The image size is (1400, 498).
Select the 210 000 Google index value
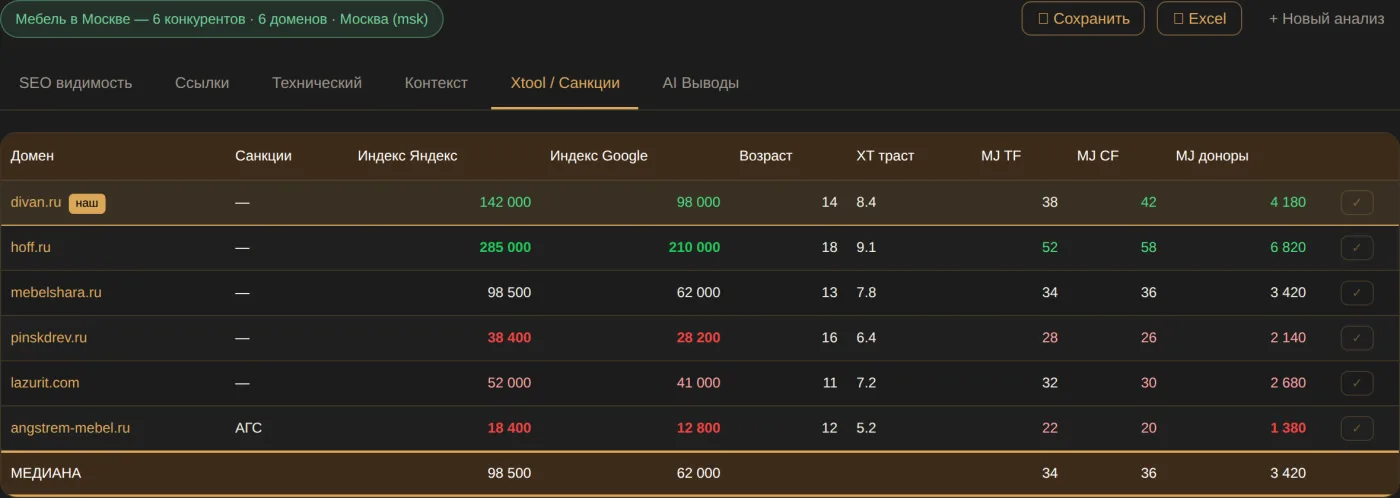694,247
